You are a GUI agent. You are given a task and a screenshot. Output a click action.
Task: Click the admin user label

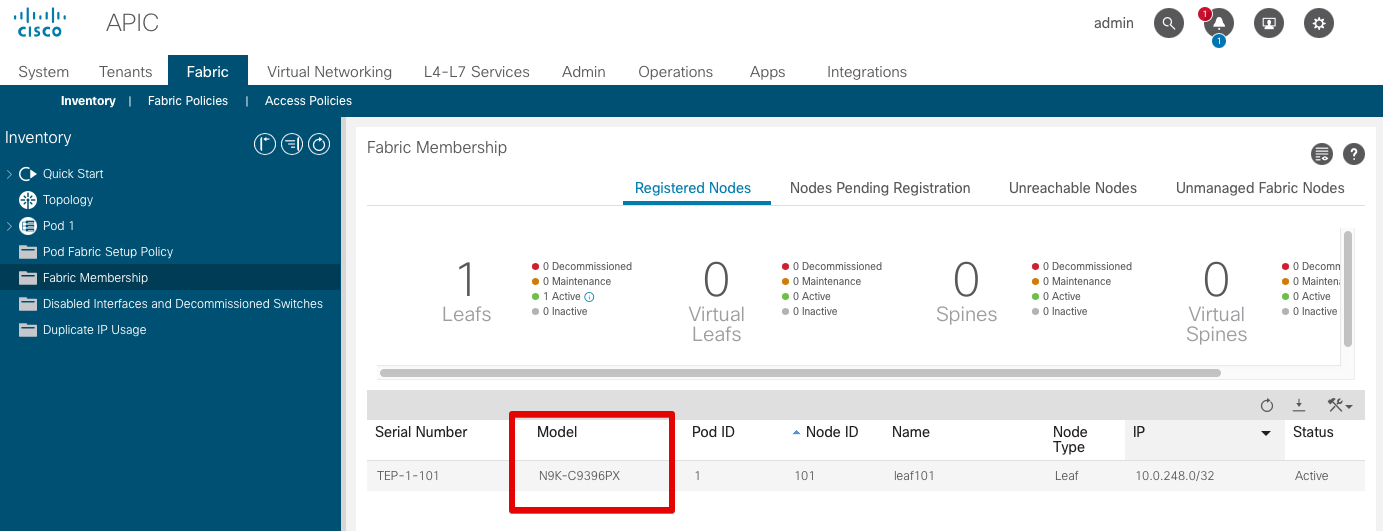coord(1114,23)
